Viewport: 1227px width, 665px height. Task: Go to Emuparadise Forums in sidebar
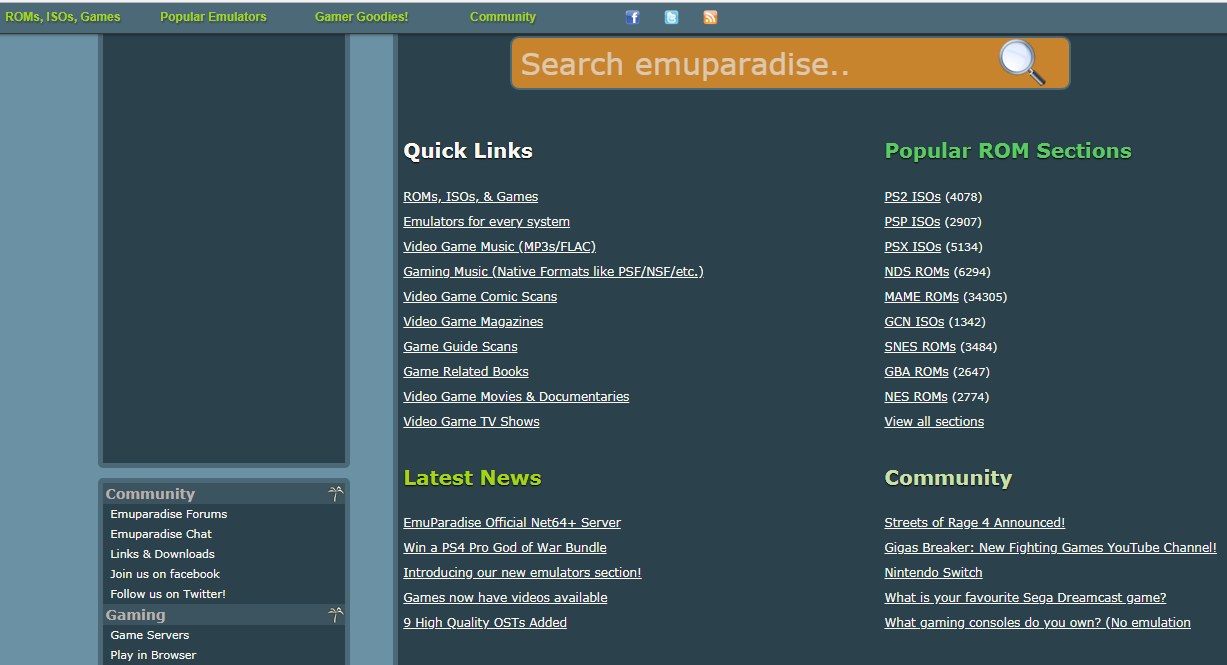click(x=169, y=514)
